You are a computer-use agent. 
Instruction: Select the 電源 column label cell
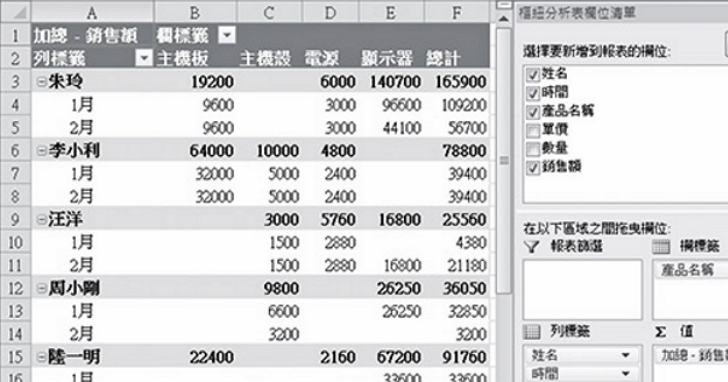coord(330,58)
